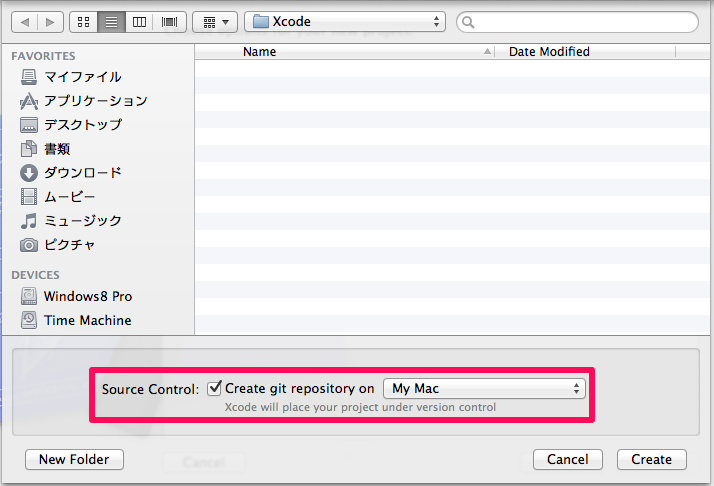Toggle Create git repository checkbox
The width and height of the screenshot is (714, 486).
(215, 388)
